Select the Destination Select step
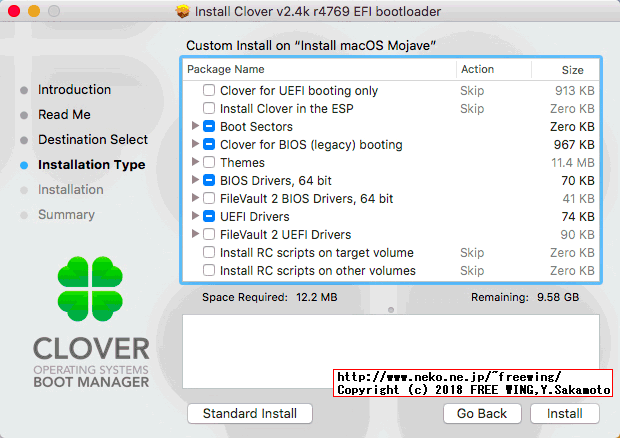 point(93,140)
